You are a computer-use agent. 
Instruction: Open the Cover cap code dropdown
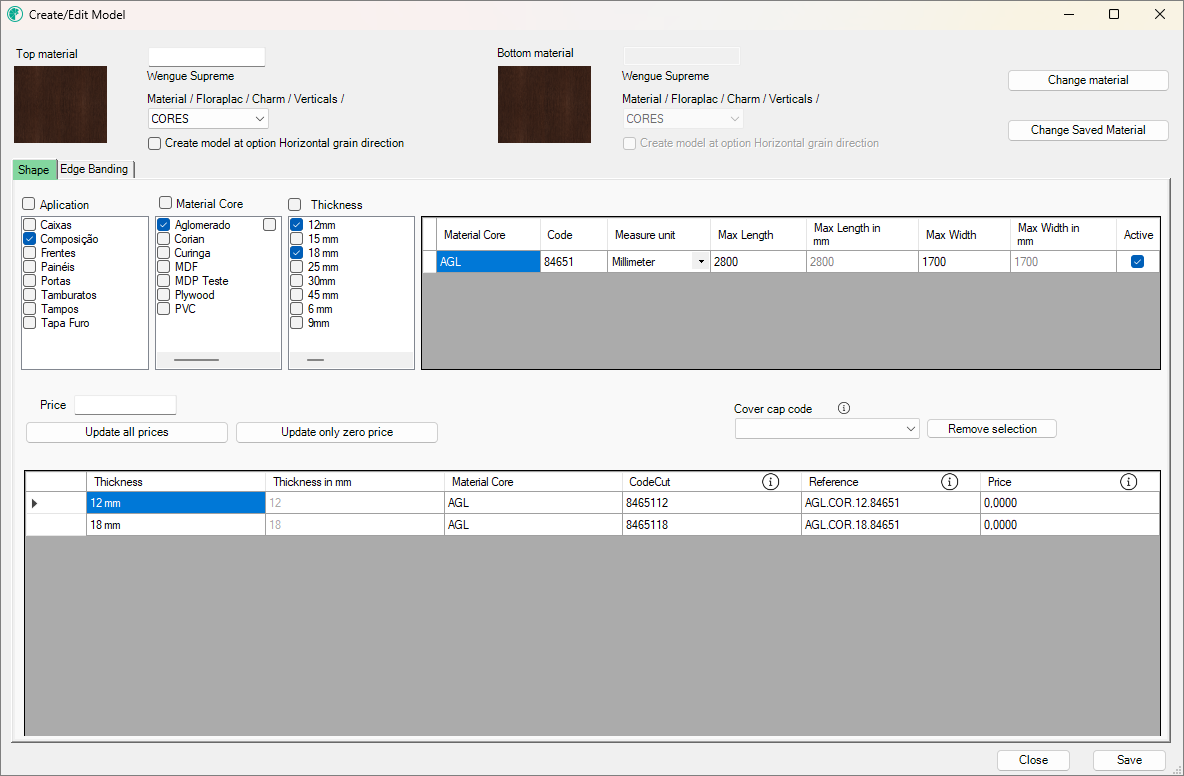827,429
